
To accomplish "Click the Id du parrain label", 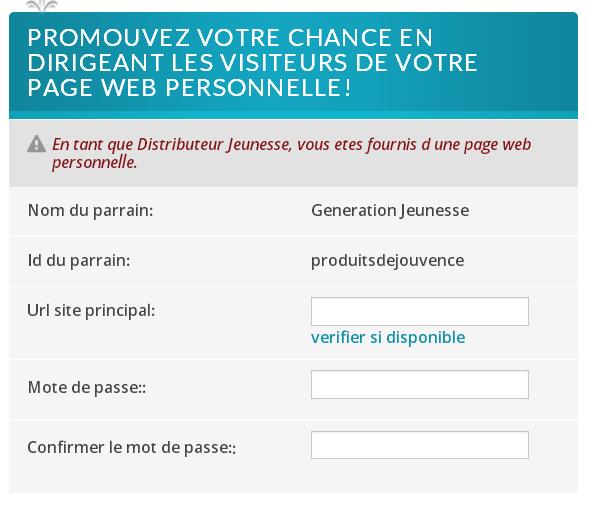I will coord(79,260).
